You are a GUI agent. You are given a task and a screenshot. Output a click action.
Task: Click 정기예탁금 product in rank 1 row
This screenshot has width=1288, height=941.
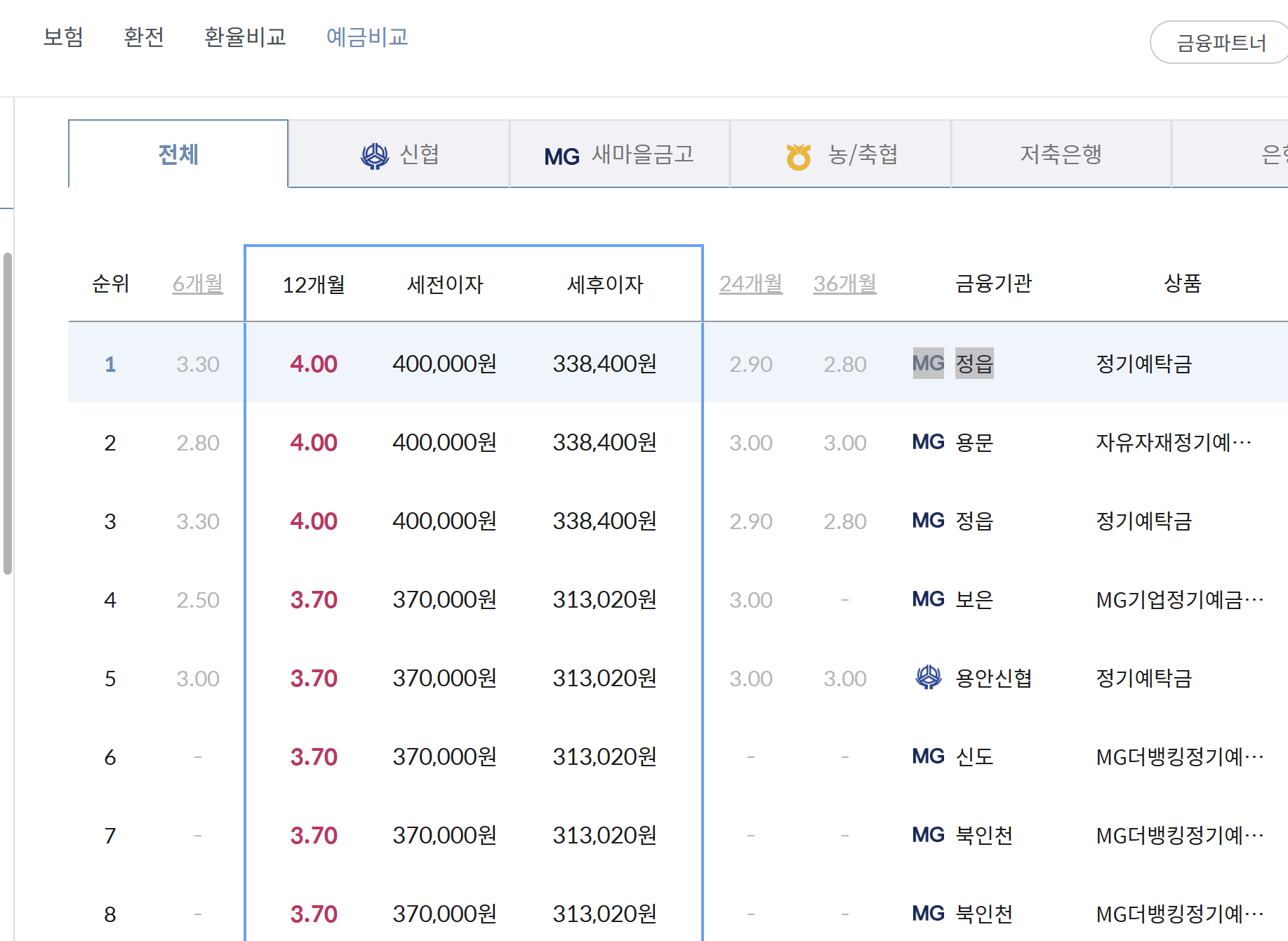point(1144,363)
